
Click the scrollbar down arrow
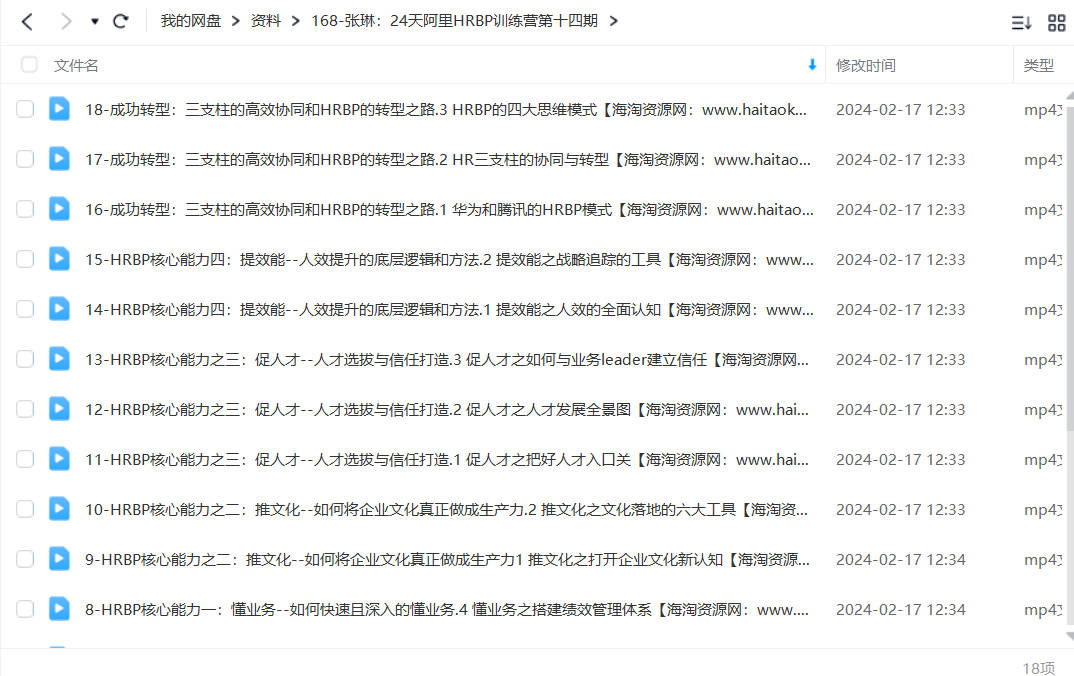[x=1070, y=637]
